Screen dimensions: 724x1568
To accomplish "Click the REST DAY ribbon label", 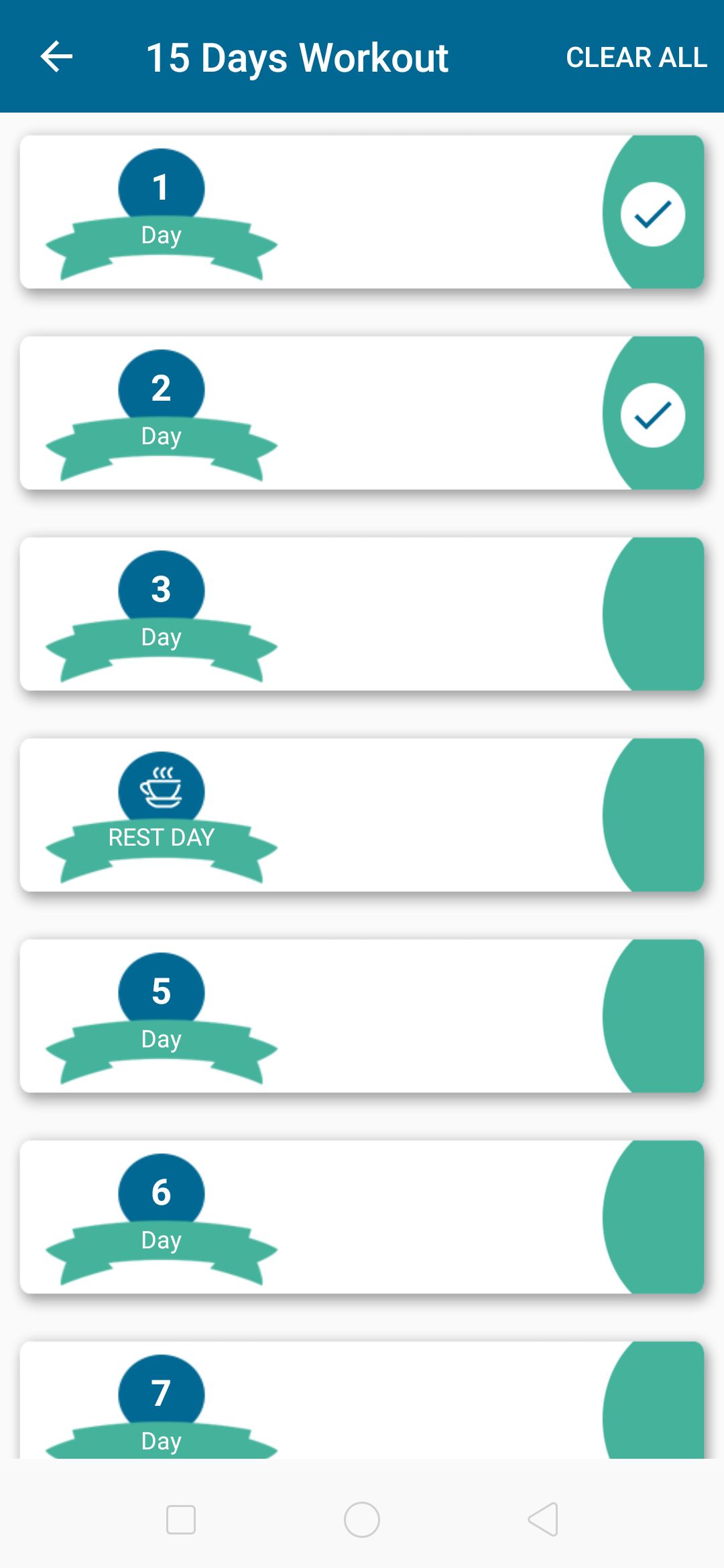I will 161,838.
